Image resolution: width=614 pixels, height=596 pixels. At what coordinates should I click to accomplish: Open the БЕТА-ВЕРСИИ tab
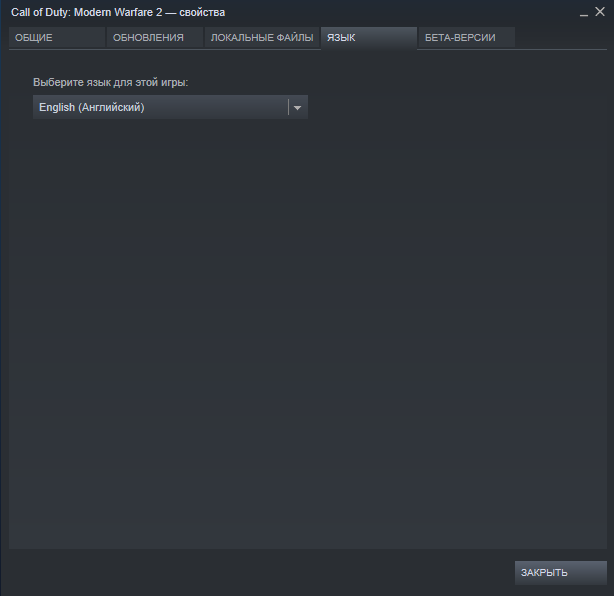tap(466, 38)
